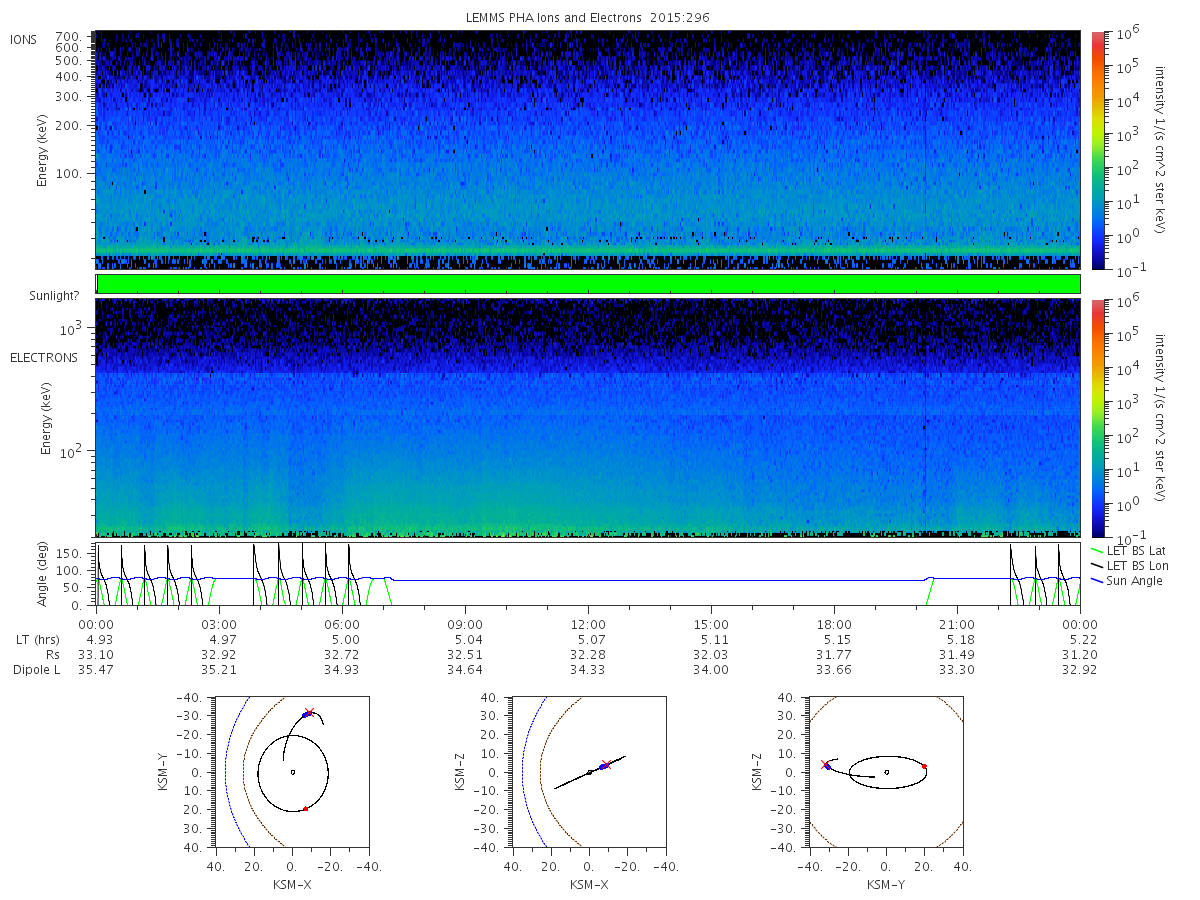Click the Dipole L row label
Image resolution: width=1200 pixels, height=900 pixels.
37,669
